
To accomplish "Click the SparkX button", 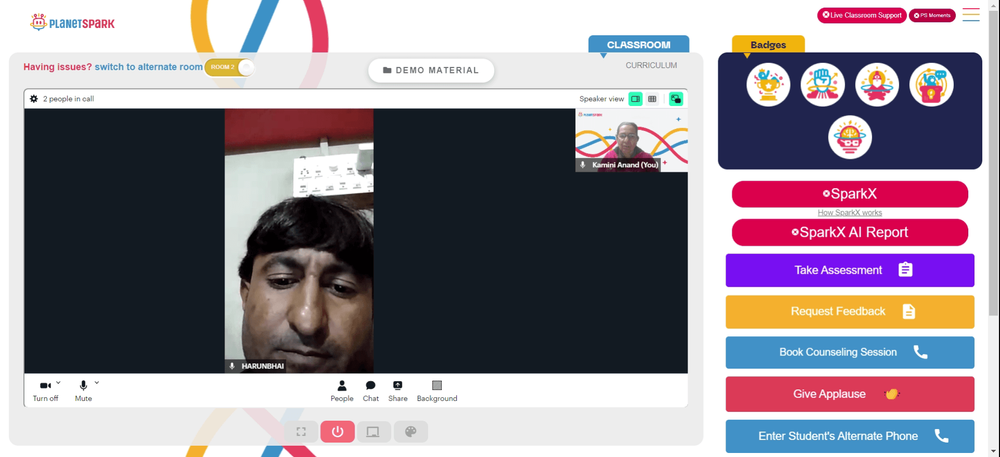I will click(849, 194).
